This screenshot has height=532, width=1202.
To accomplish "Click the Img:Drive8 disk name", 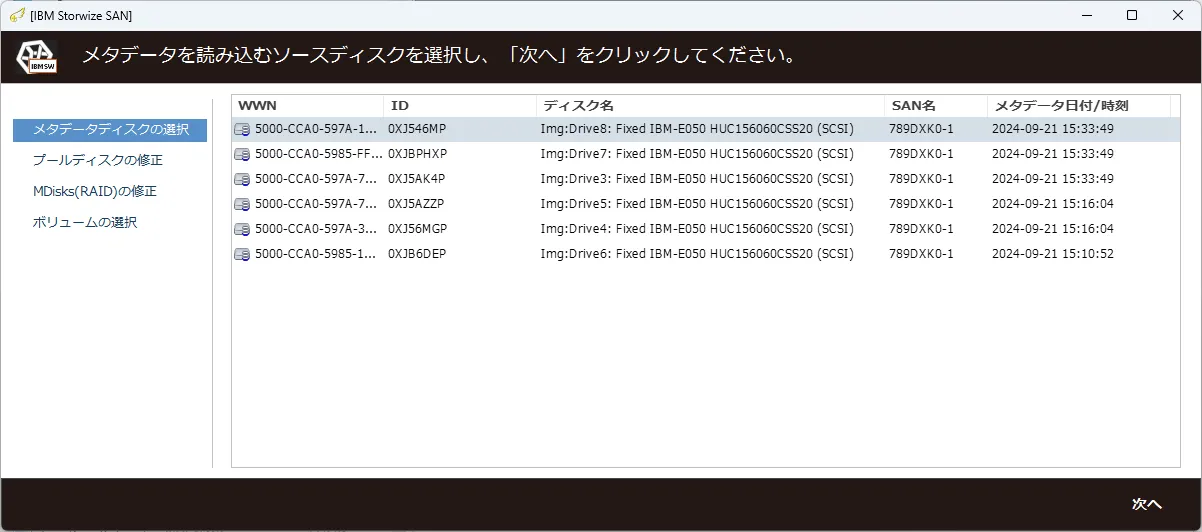I will (697, 129).
